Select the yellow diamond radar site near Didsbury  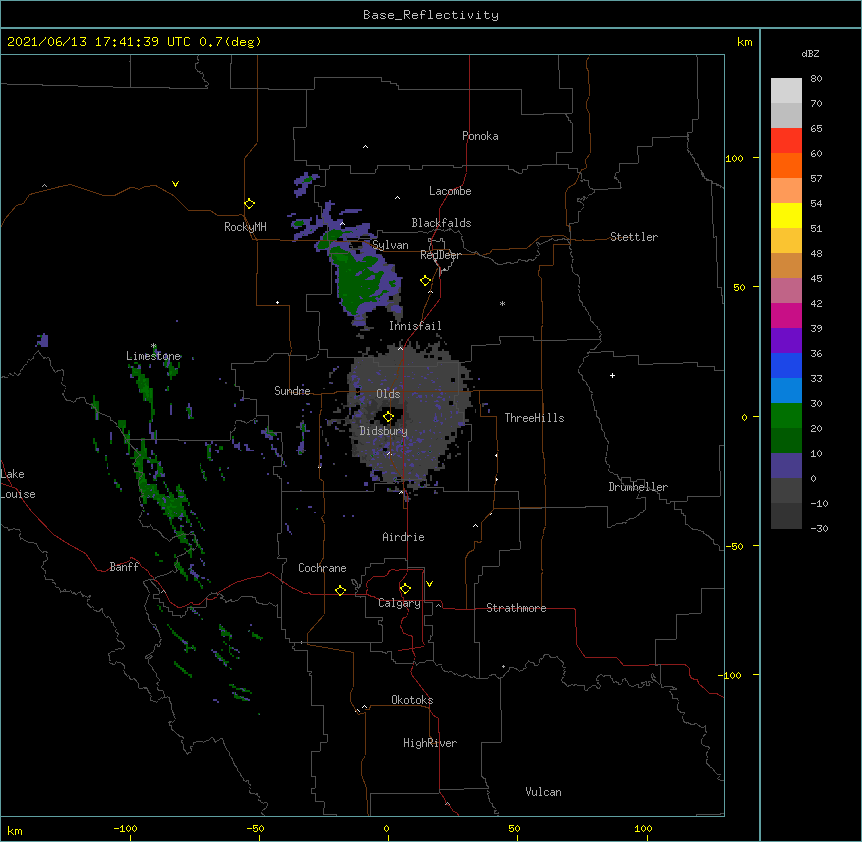click(388, 417)
